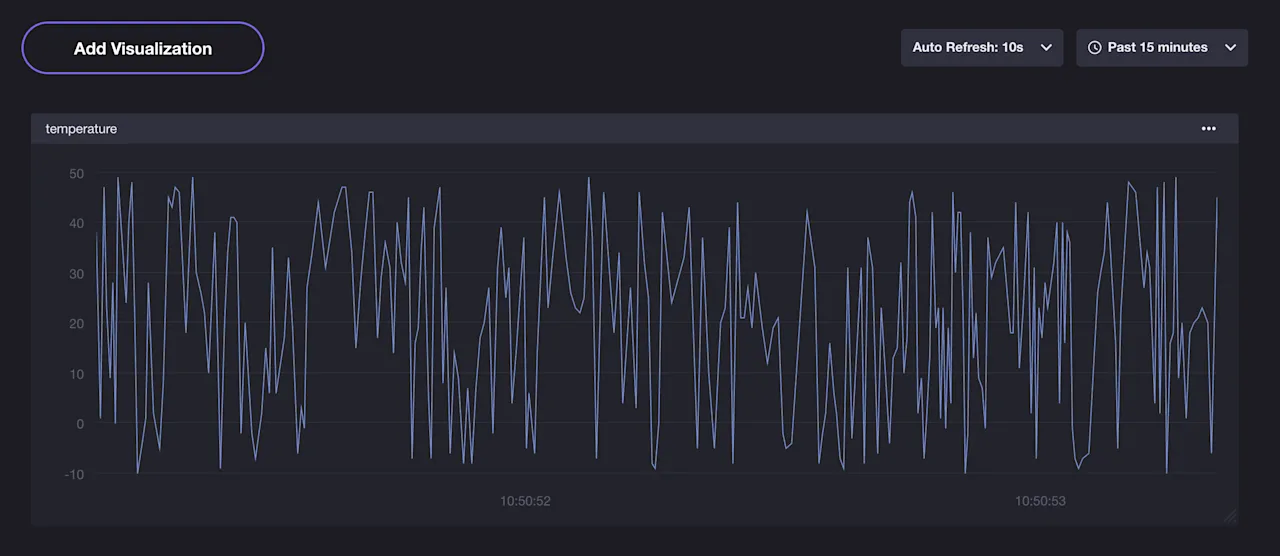This screenshot has height=556, width=1280.
Task: Click the 10:50:52 x-axis label
Action: tap(525, 501)
